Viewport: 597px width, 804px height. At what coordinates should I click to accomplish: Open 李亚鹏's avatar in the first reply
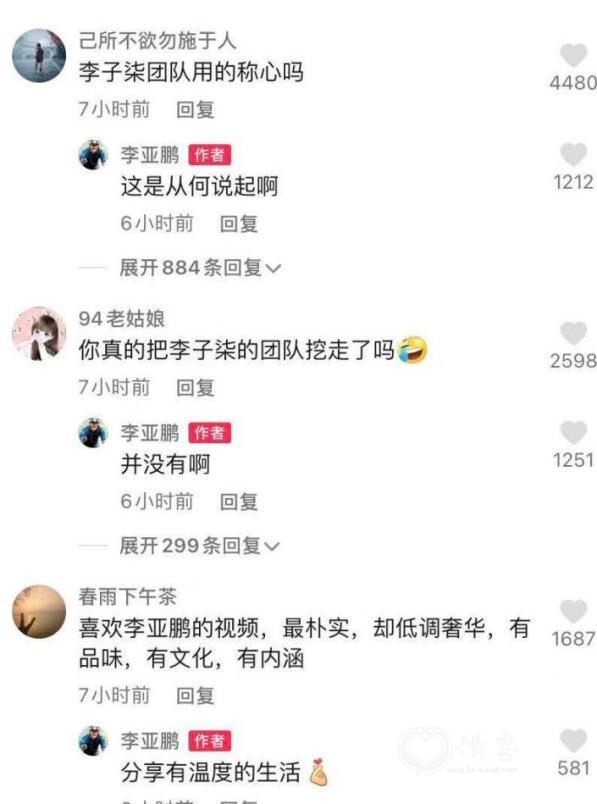pos(93,154)
